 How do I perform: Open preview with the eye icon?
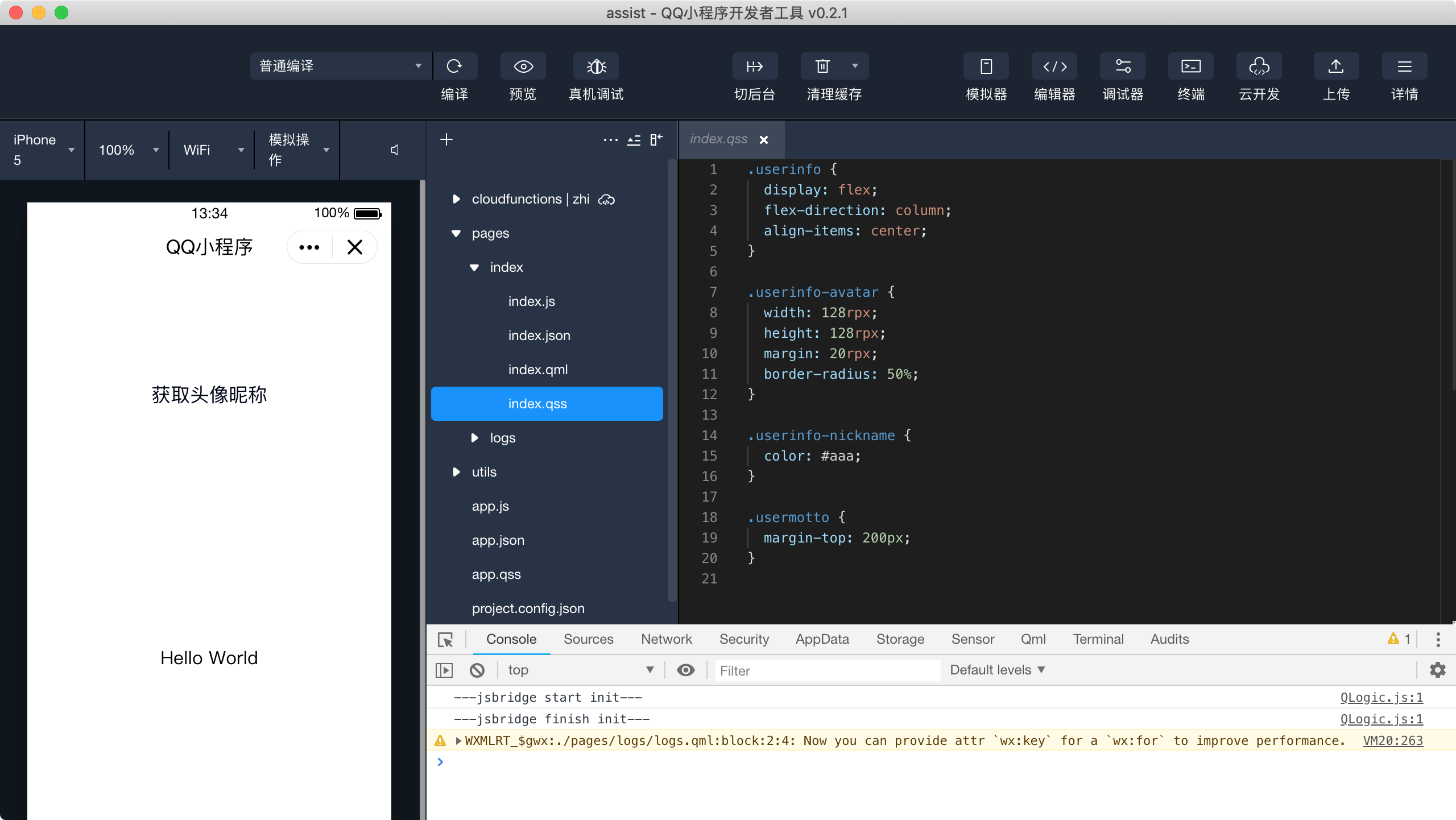(x=523, y=67)
